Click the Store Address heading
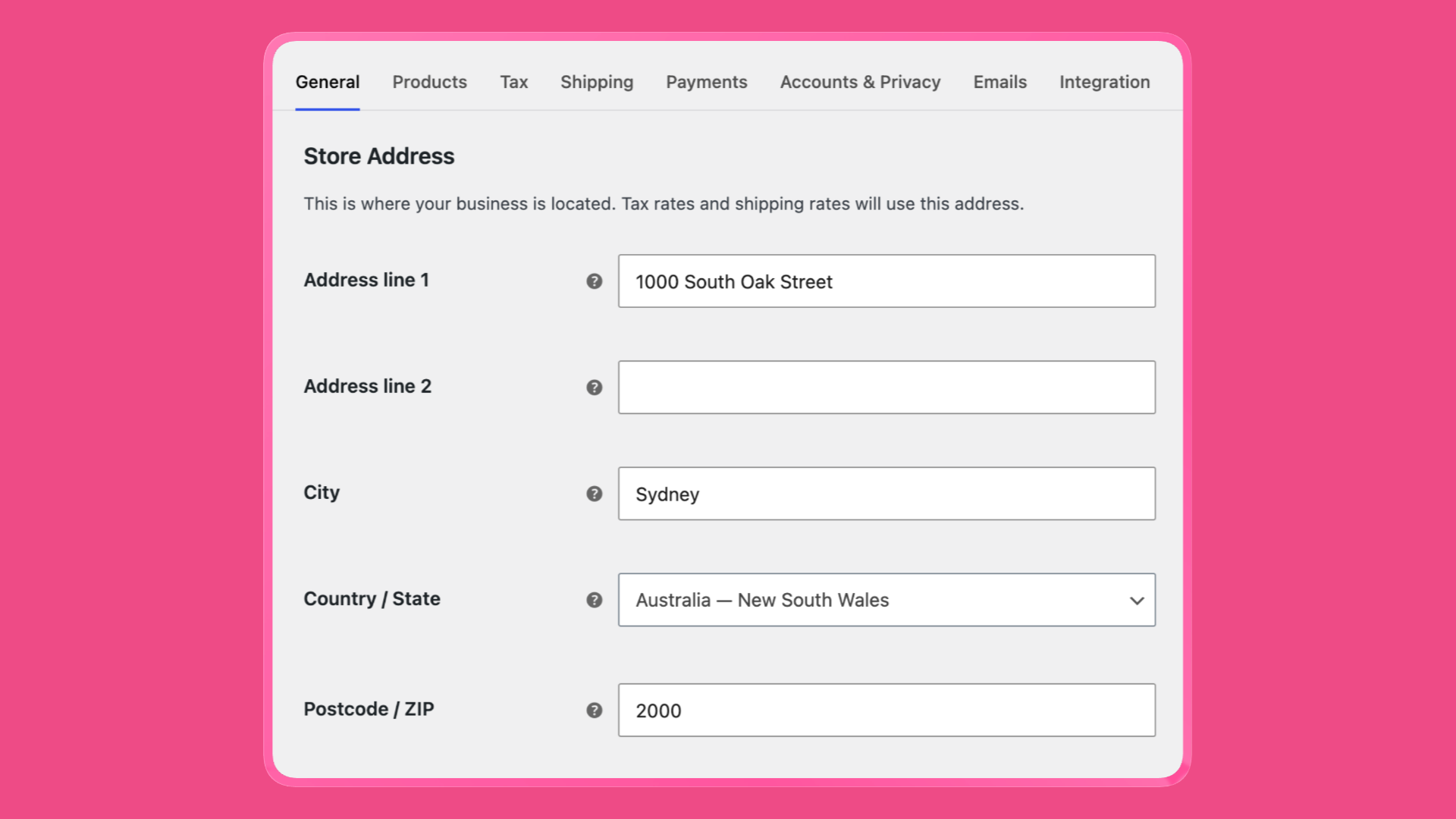1456x819 pixels. (379, 156)
